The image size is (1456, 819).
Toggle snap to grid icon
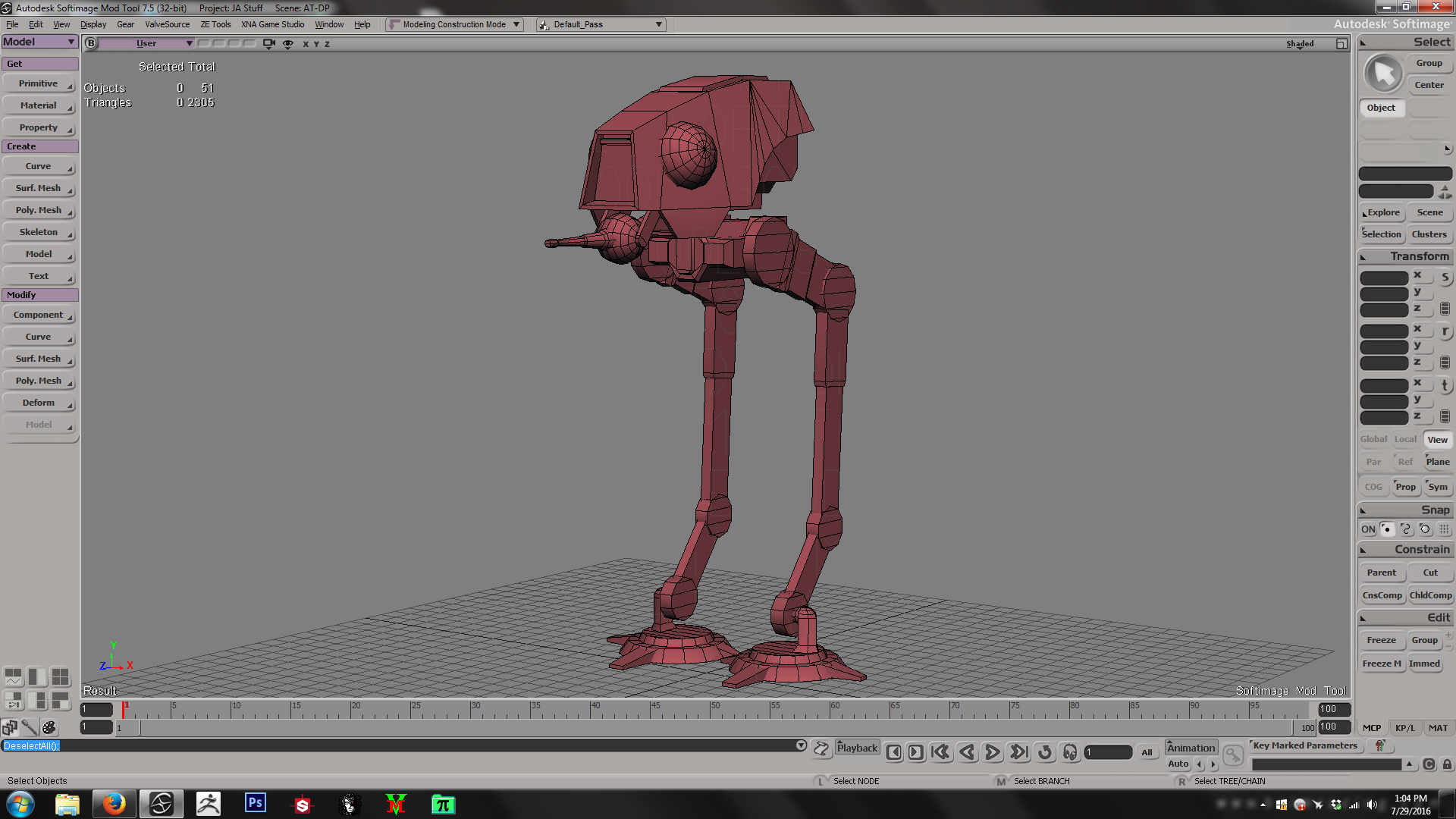click(1444, 529)
